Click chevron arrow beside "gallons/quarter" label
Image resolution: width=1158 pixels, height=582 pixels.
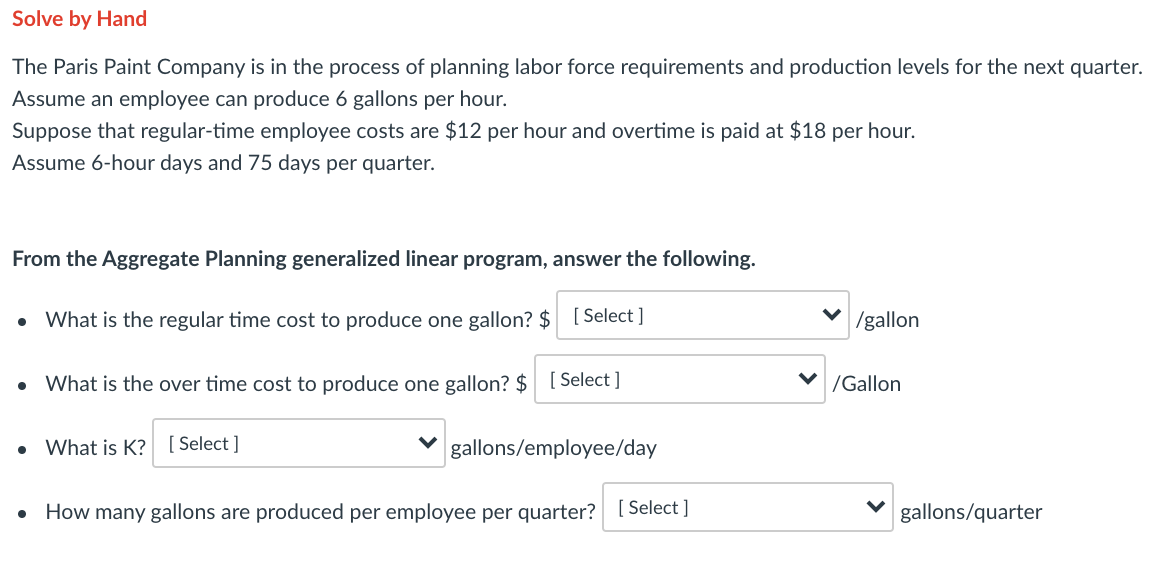(874, 508)
